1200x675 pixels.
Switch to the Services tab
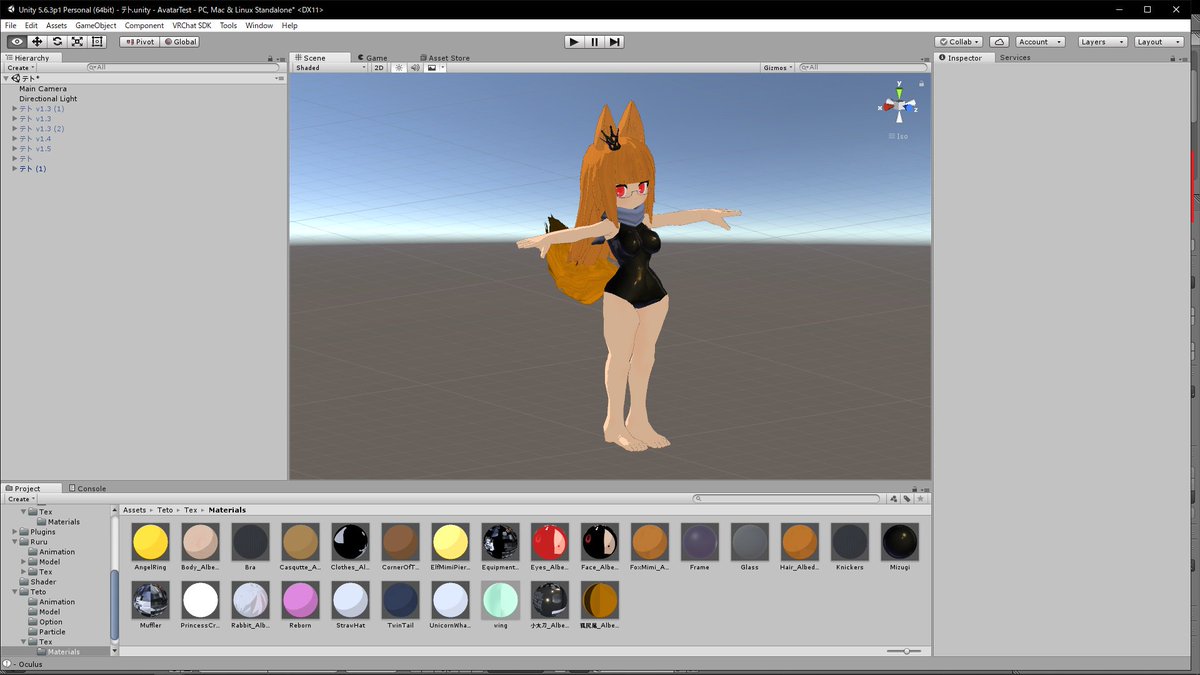tap(1015, 58)
